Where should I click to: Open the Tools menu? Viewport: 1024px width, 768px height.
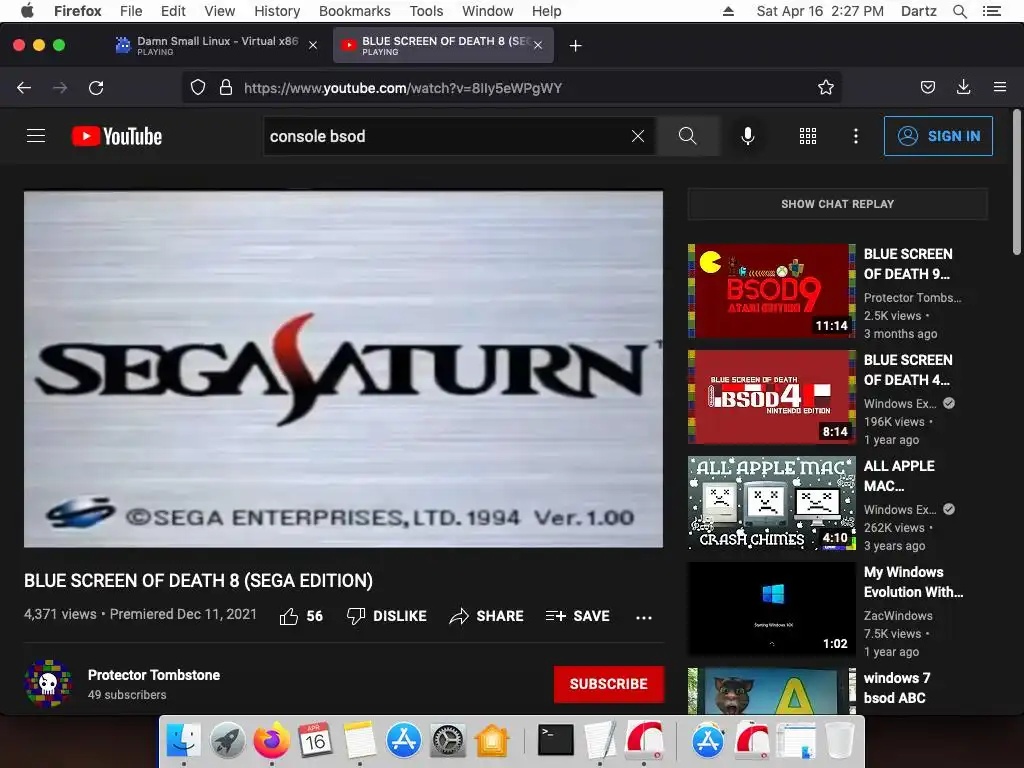[x=426, y=11]
